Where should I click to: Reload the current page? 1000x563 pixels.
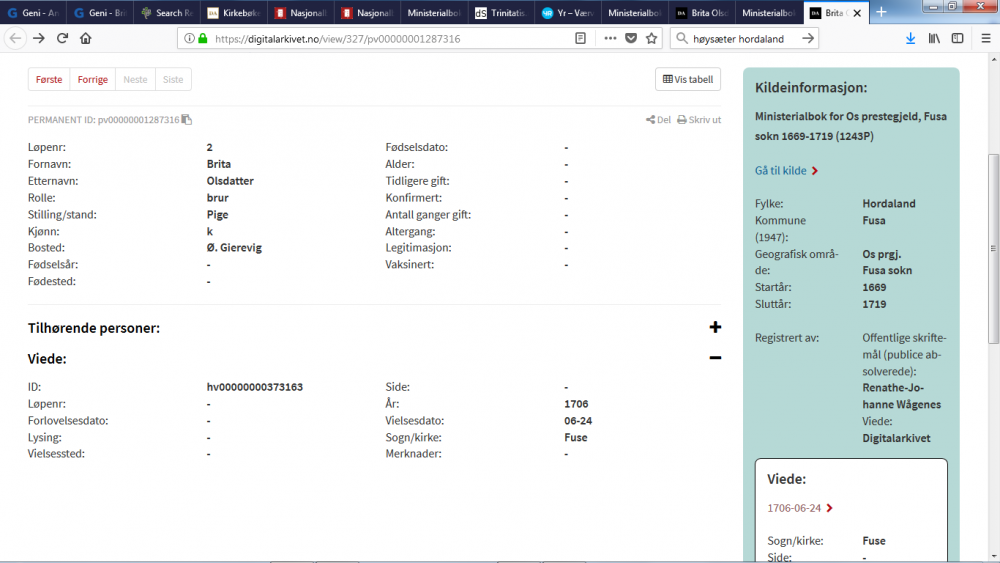click(62, 38)
